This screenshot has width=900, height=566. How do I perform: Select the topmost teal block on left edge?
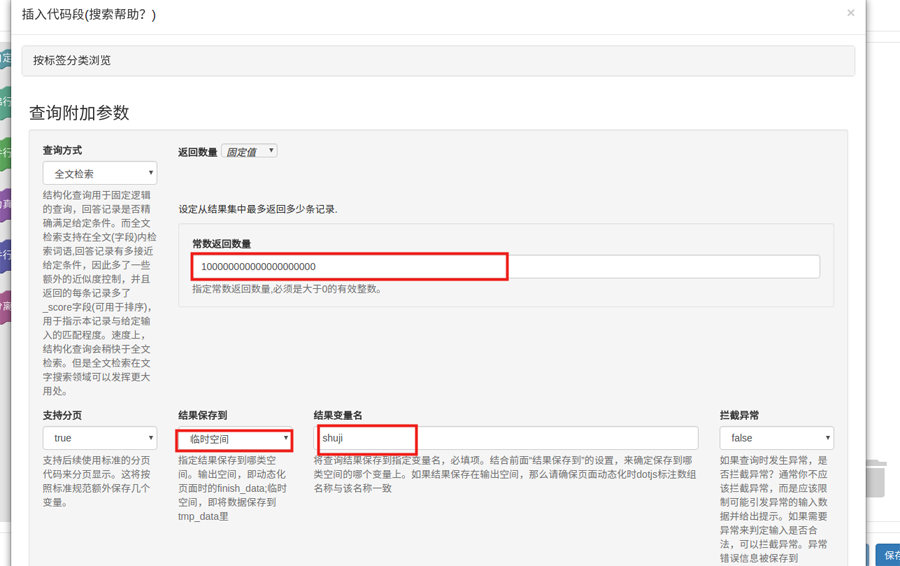coord(5,58)
